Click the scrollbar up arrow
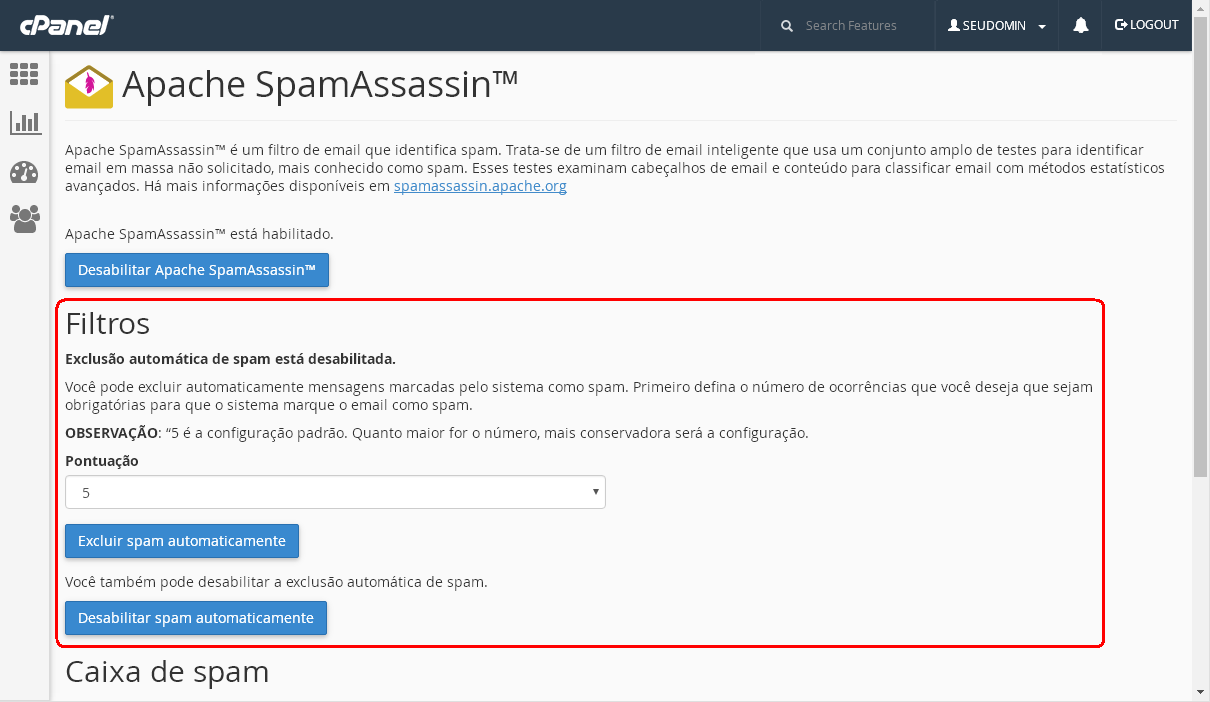 [1201, 8]
